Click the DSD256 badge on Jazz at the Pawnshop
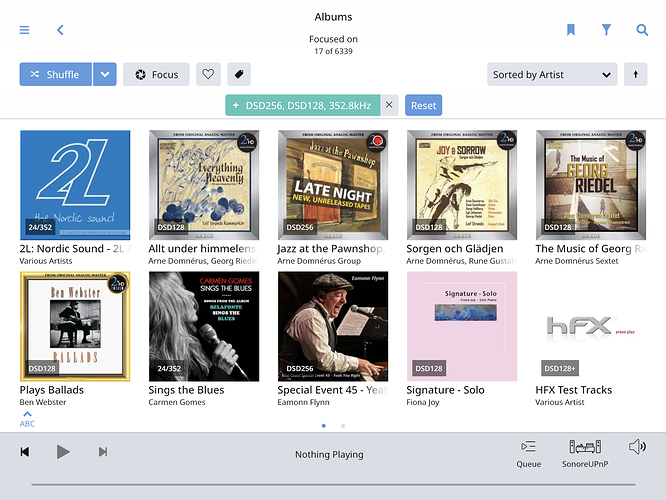The image size is (666, 500). [x=299, y=227]
